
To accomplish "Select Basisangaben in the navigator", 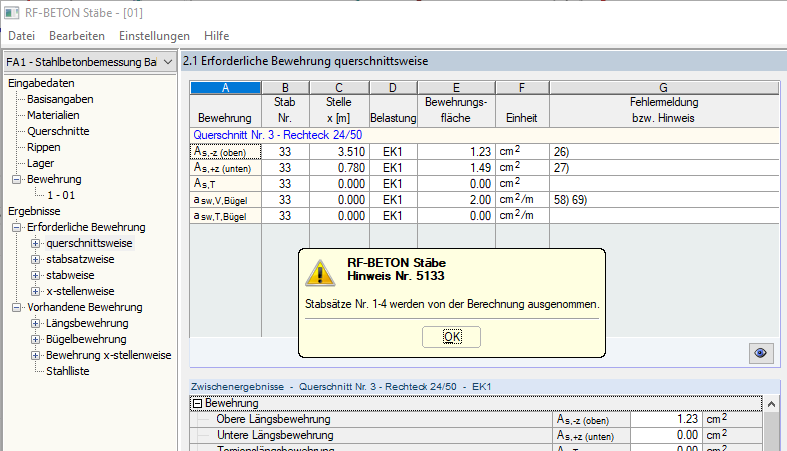I will (60, 99).
